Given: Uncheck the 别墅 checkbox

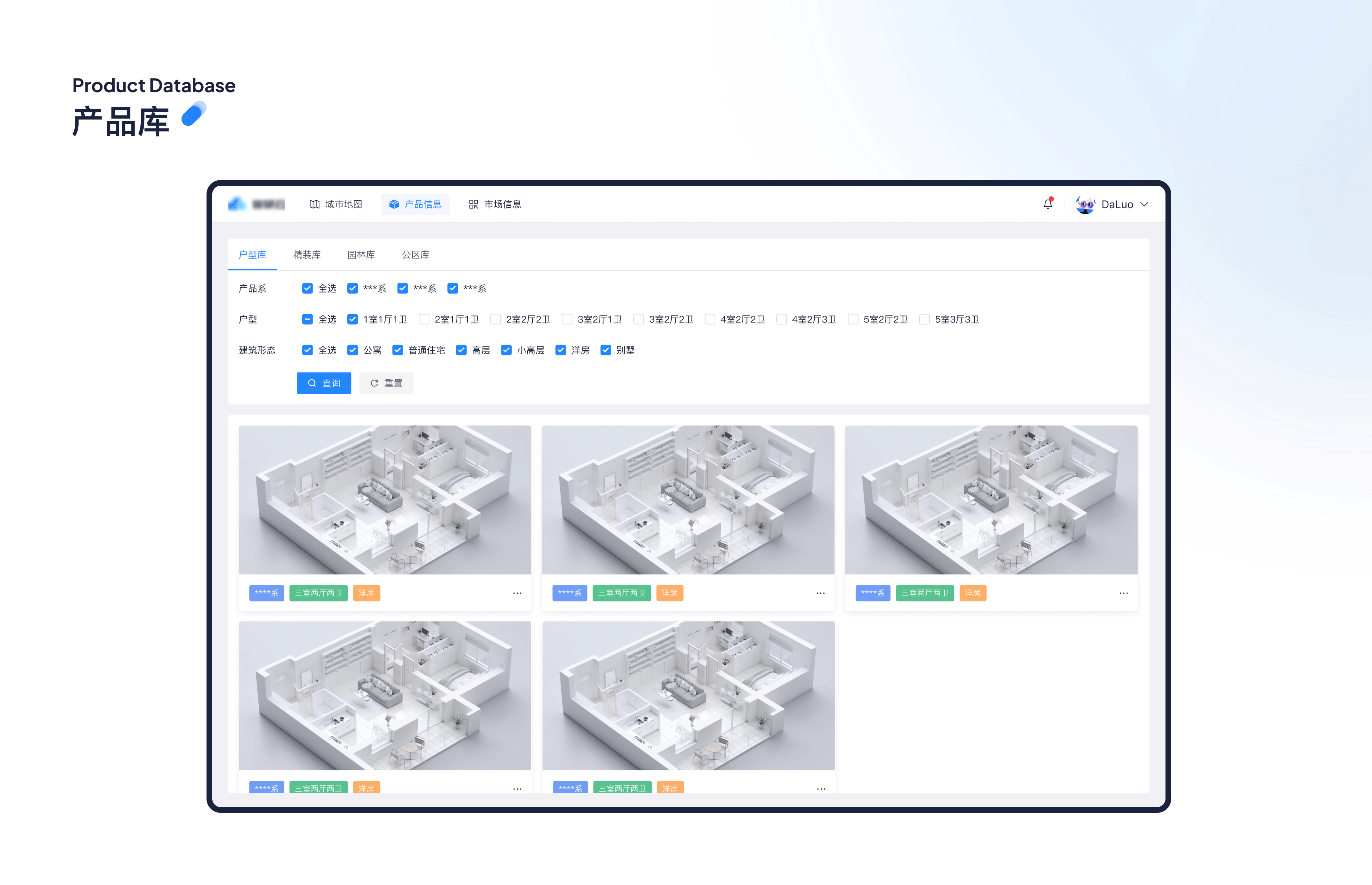Looking at the screenshot, I should tap(606, 351).
